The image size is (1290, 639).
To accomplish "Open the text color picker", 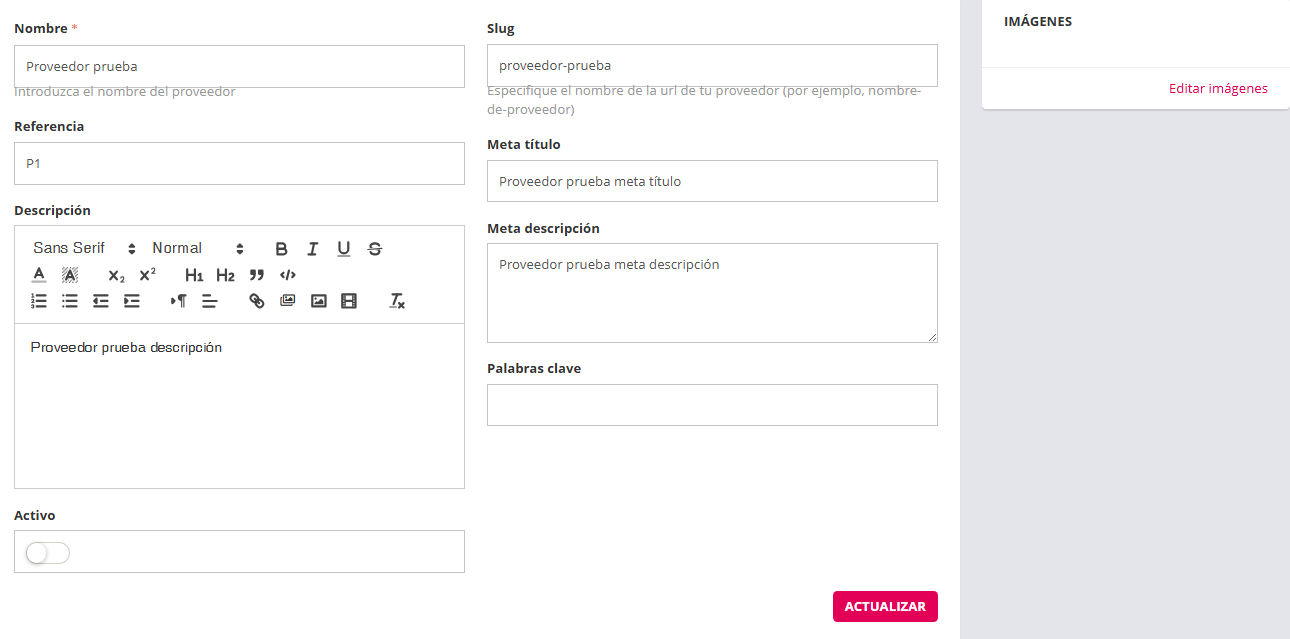I will tap(39, 275).
